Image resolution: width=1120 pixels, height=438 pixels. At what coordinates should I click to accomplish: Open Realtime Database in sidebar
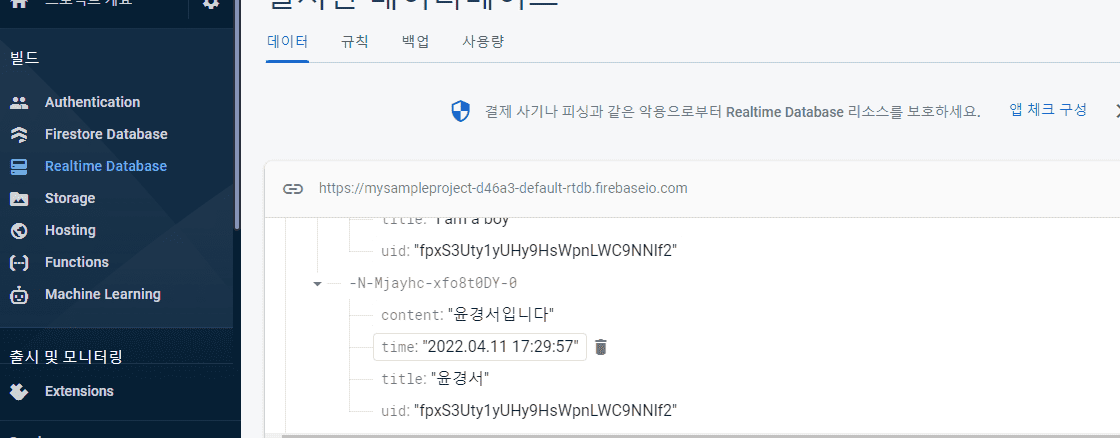(x=106, y=166)
